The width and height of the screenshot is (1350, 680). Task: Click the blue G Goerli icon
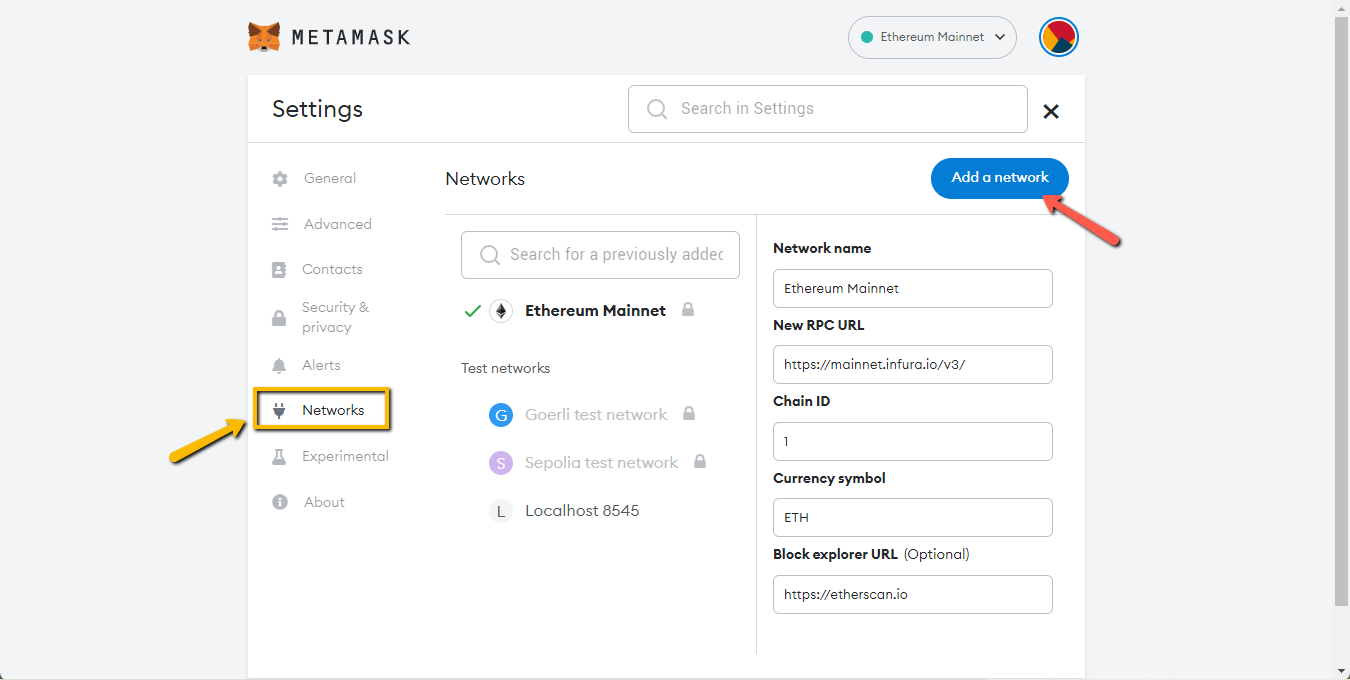(x=501, y=415)
